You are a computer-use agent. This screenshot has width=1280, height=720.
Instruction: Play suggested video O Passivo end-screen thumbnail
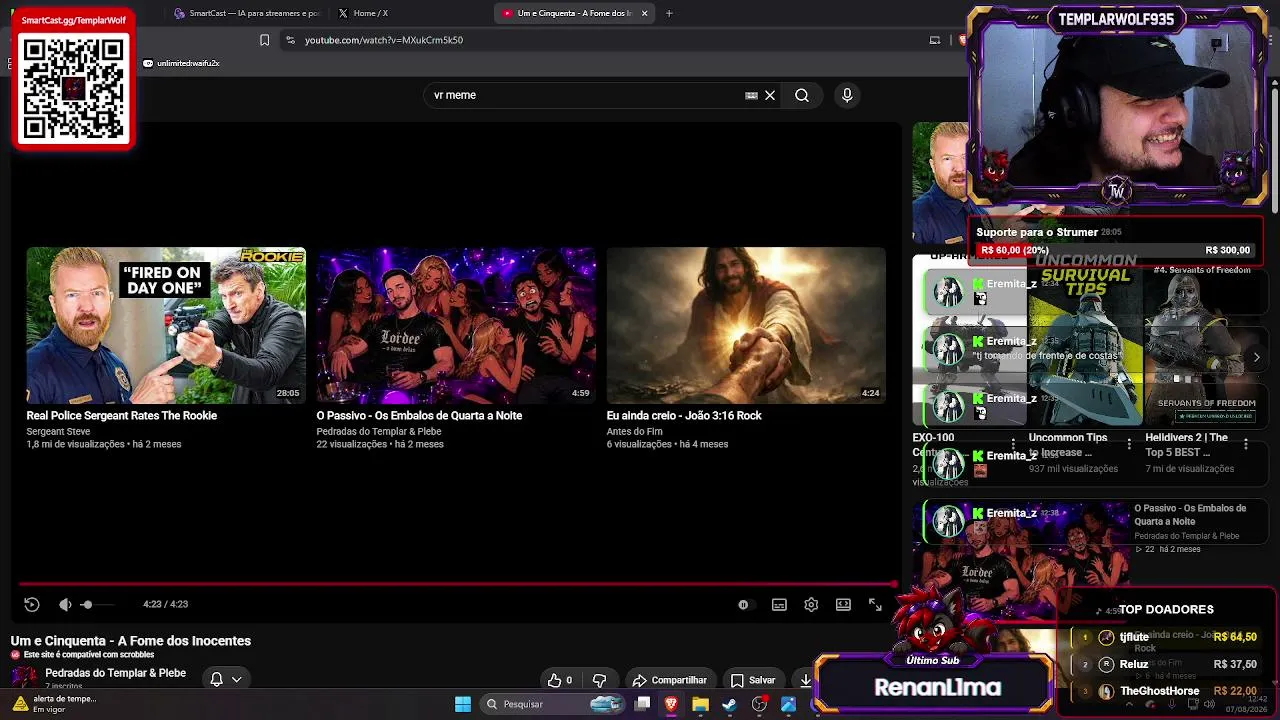pyautogui.click(x=456, y=325)
